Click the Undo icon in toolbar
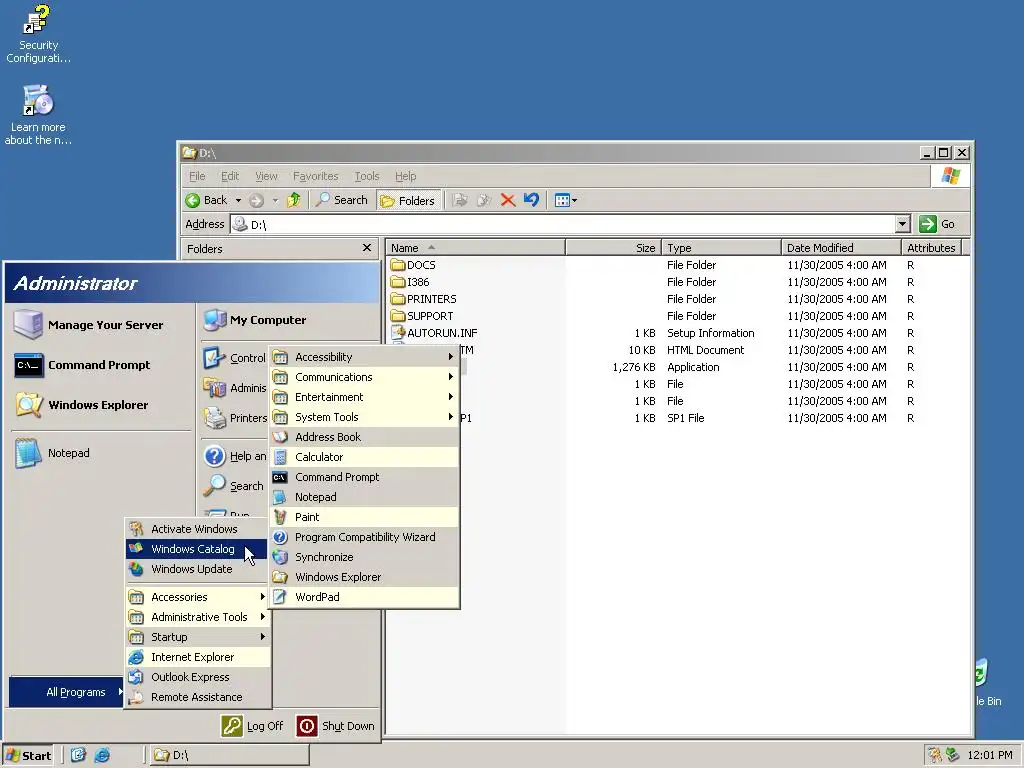This screenshot has height=768, width=1024. click(532, 200)
